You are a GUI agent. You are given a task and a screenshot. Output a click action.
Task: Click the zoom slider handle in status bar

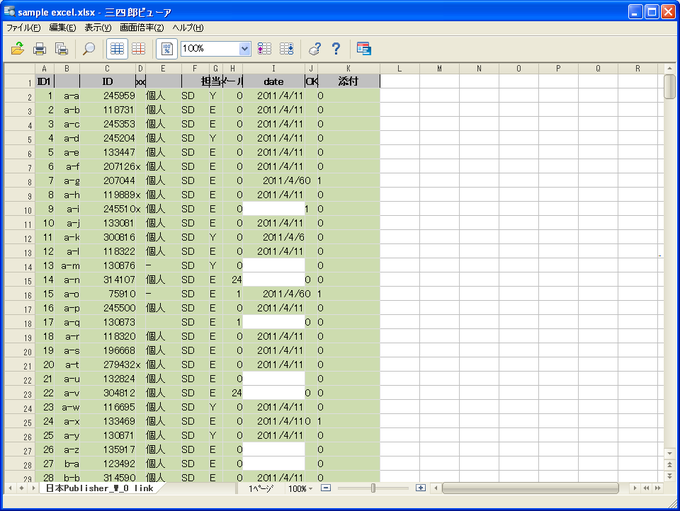pos(373,488)
